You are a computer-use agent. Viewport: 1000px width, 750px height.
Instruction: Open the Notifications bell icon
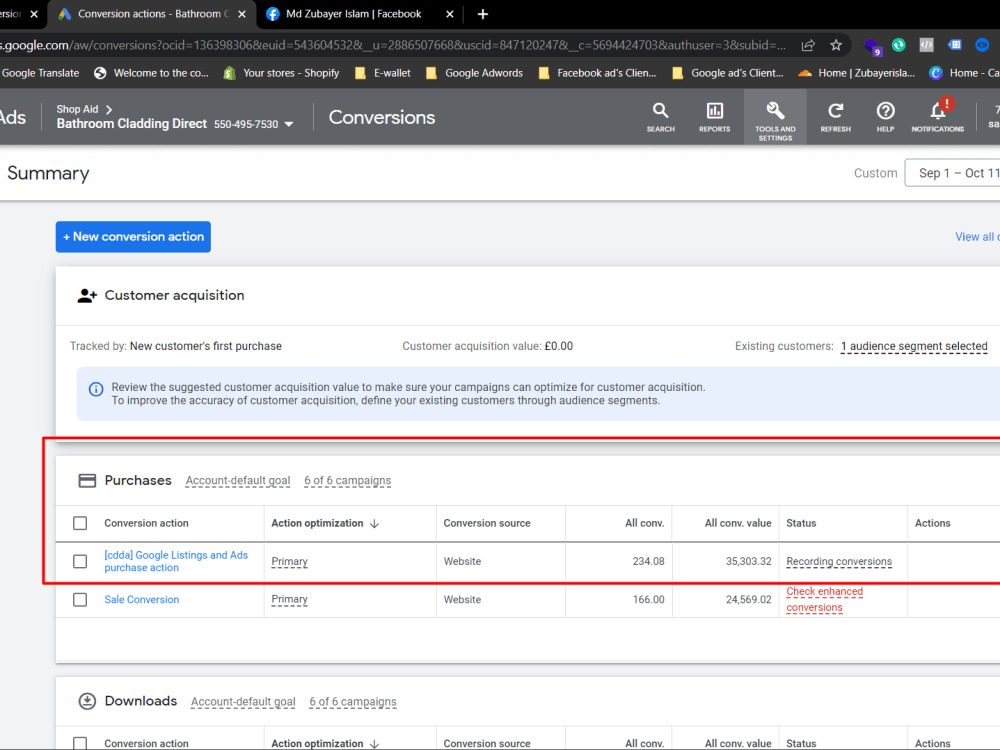(x=938, y=117)
